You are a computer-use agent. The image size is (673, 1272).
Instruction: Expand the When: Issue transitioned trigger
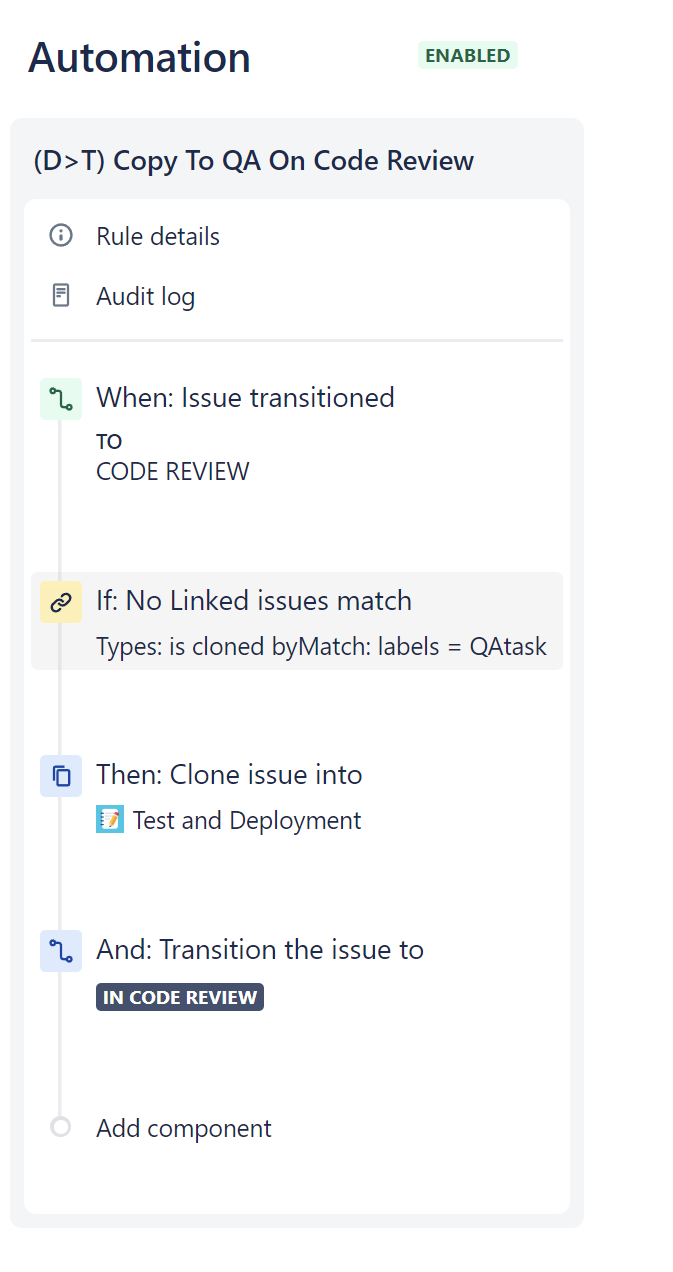click(x=245, y=397)
